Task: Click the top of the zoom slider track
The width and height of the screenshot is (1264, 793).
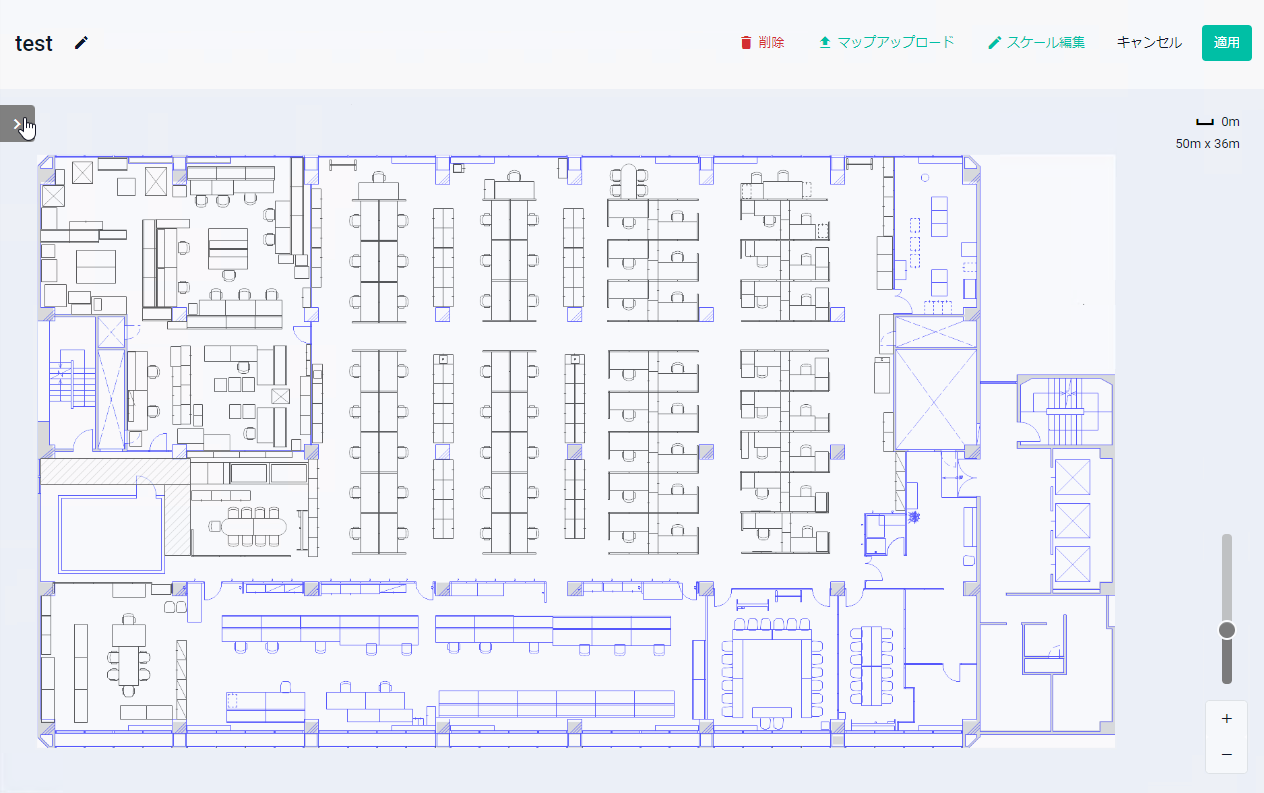Action: click(x=1227, y=540)
